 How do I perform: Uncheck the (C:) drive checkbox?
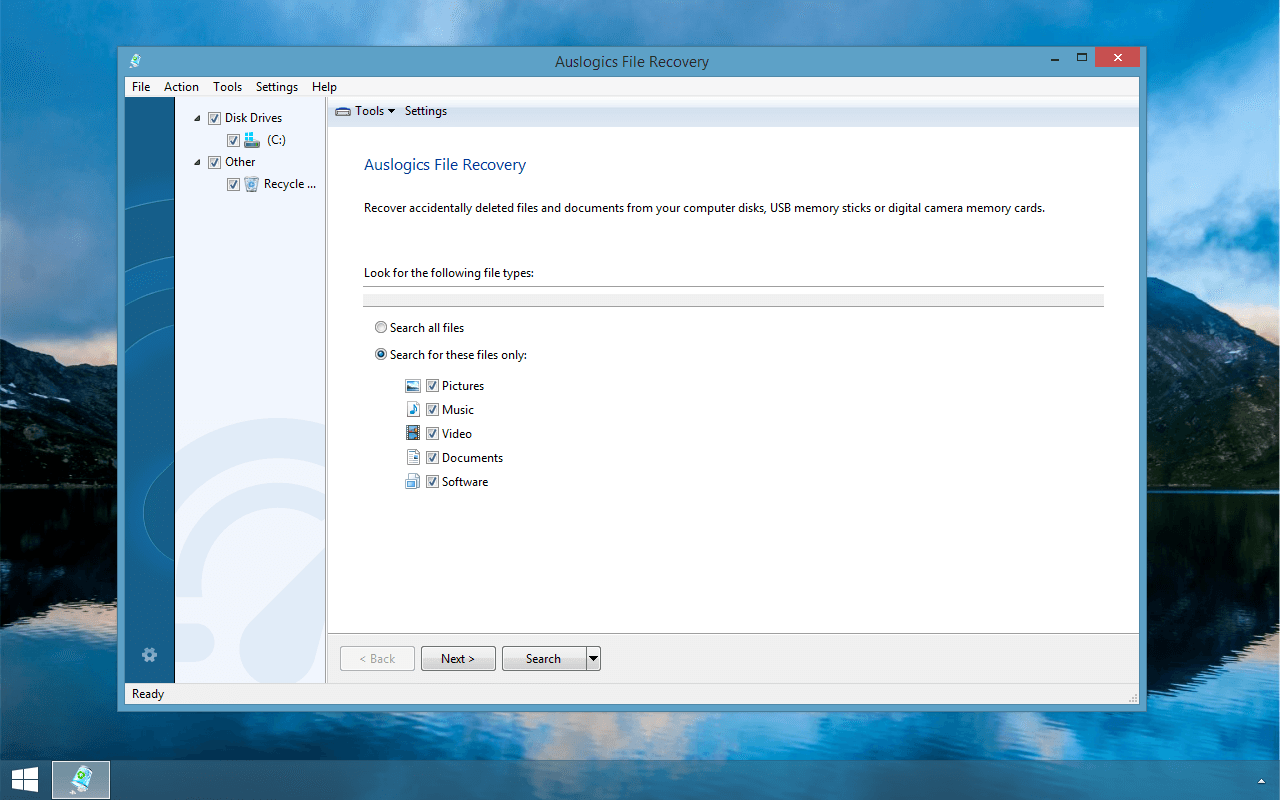point(233,140)
